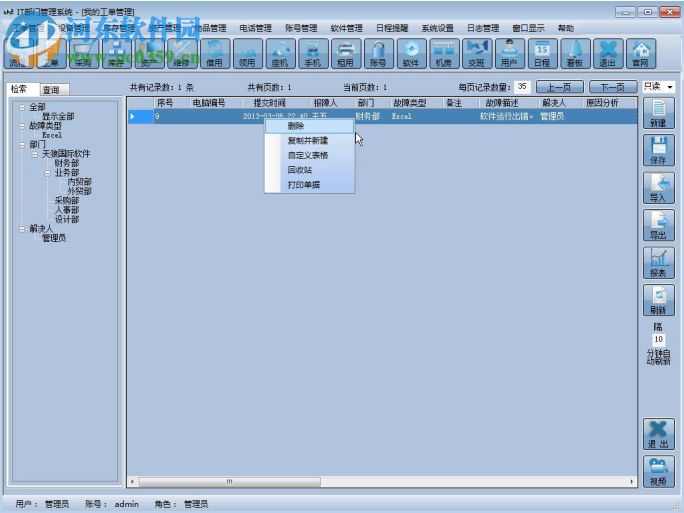Choose 删除 in the context menu
The width and height of the screenshot is (684, 513).
[310, 126]
